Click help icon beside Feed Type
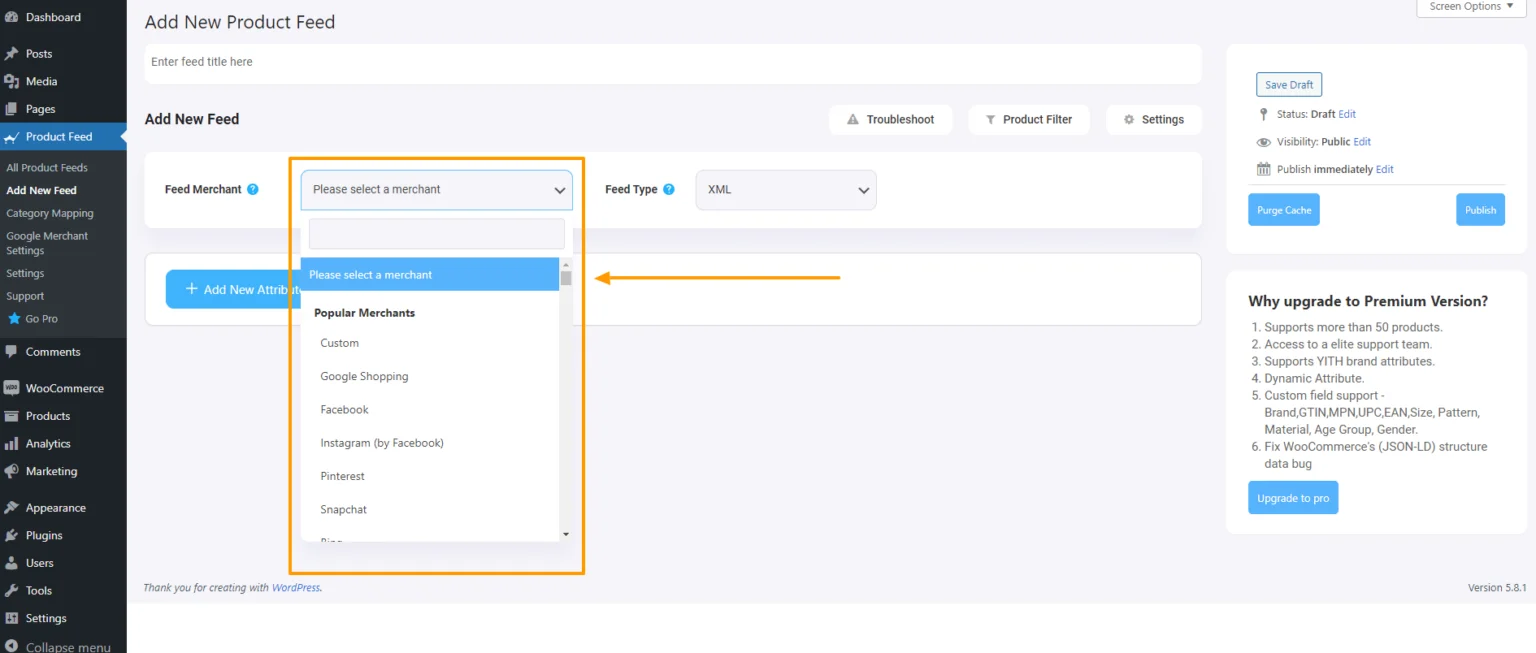Screen dimensions: 1536x653 [669, 189]
